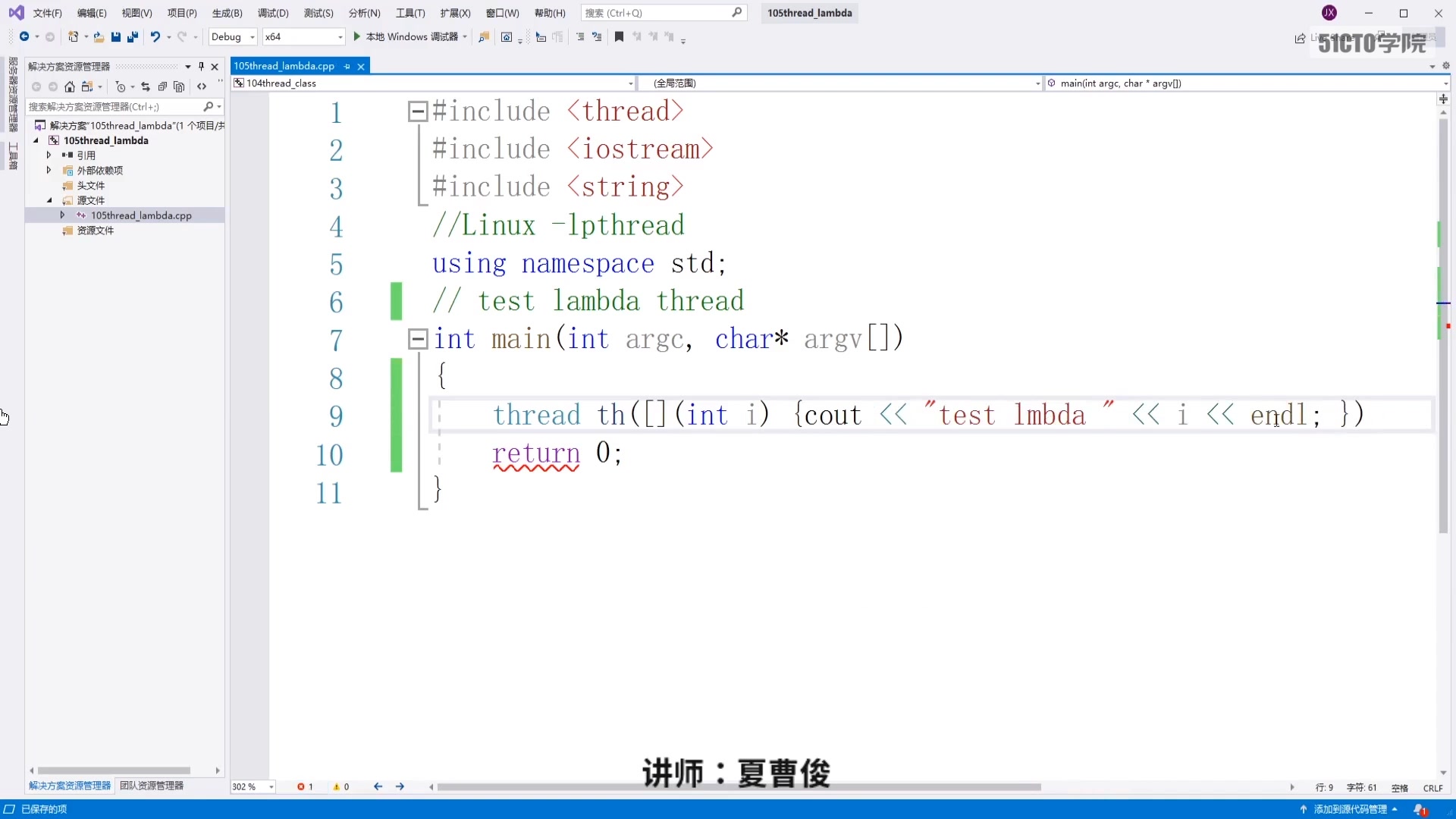The height and width of the screenshot is (819, 1456).
Task: Open the x64 platform dropdown
Action: pyautogui.click(x=303, y=36)
